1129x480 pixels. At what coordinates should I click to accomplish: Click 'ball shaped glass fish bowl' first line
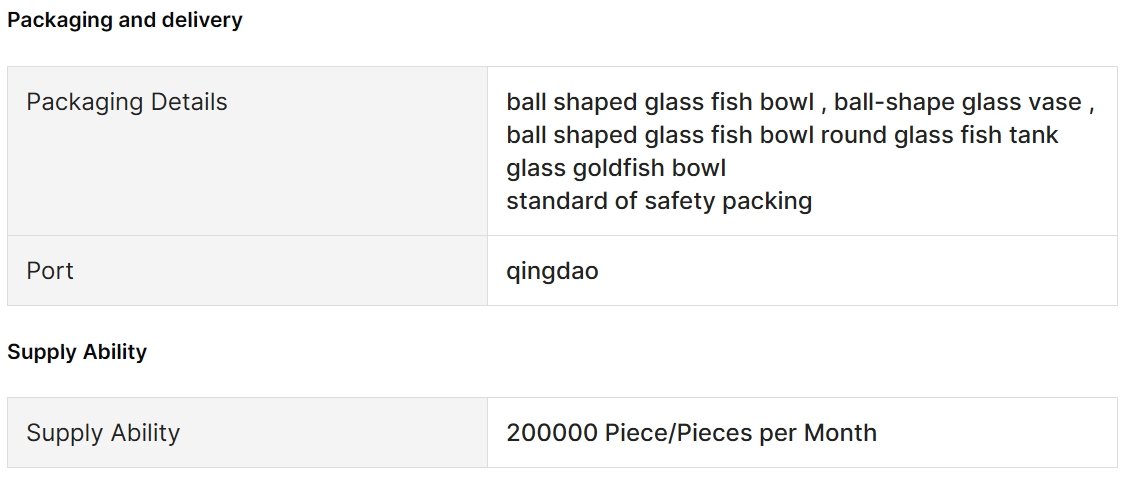pyautogui.click(x=660, y=102)
